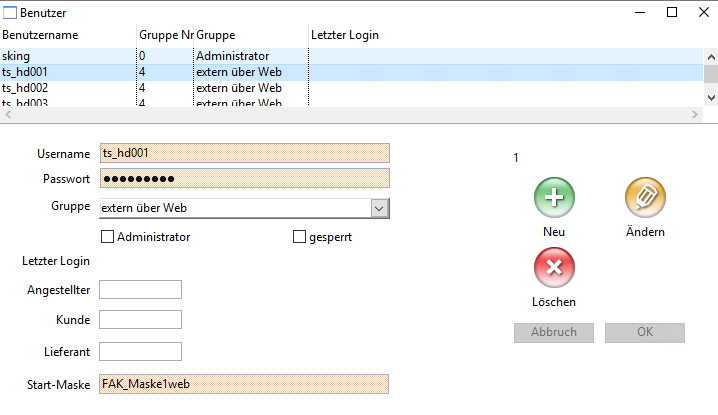Open the Gruppe dropdown arrow
This screenshot has width=718, height=415.
[x=379, y=208]
